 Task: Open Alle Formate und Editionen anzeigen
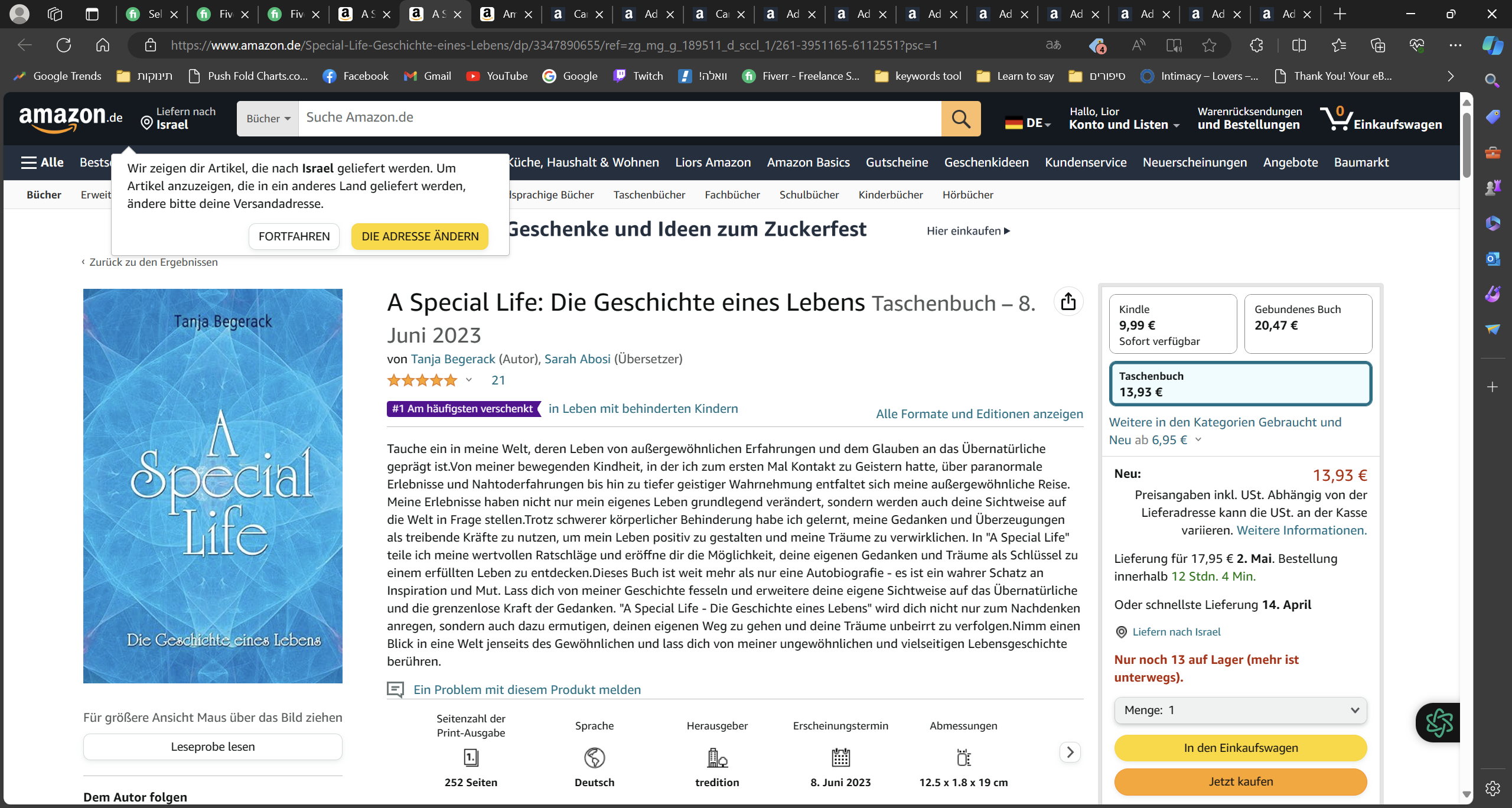pos(979,414)
